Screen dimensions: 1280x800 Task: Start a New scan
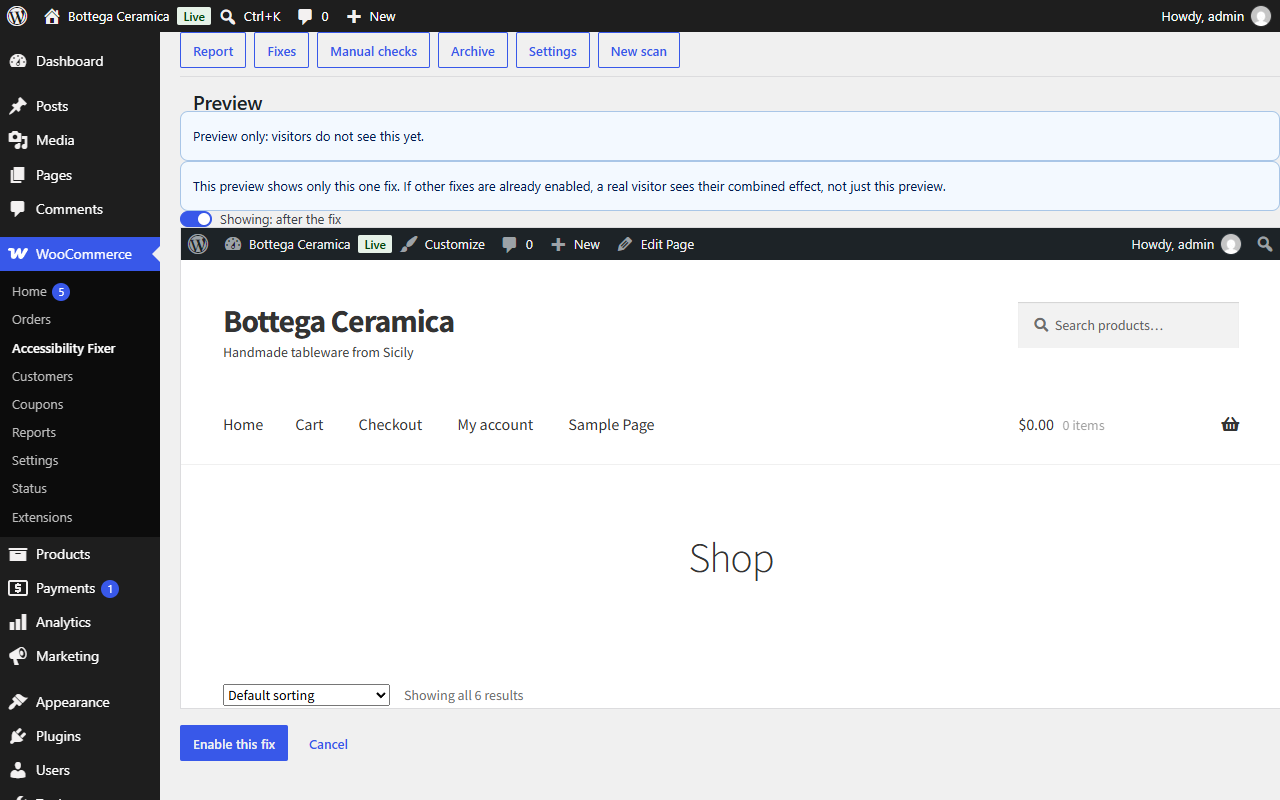pyautogui.click(x=639, y=51)
